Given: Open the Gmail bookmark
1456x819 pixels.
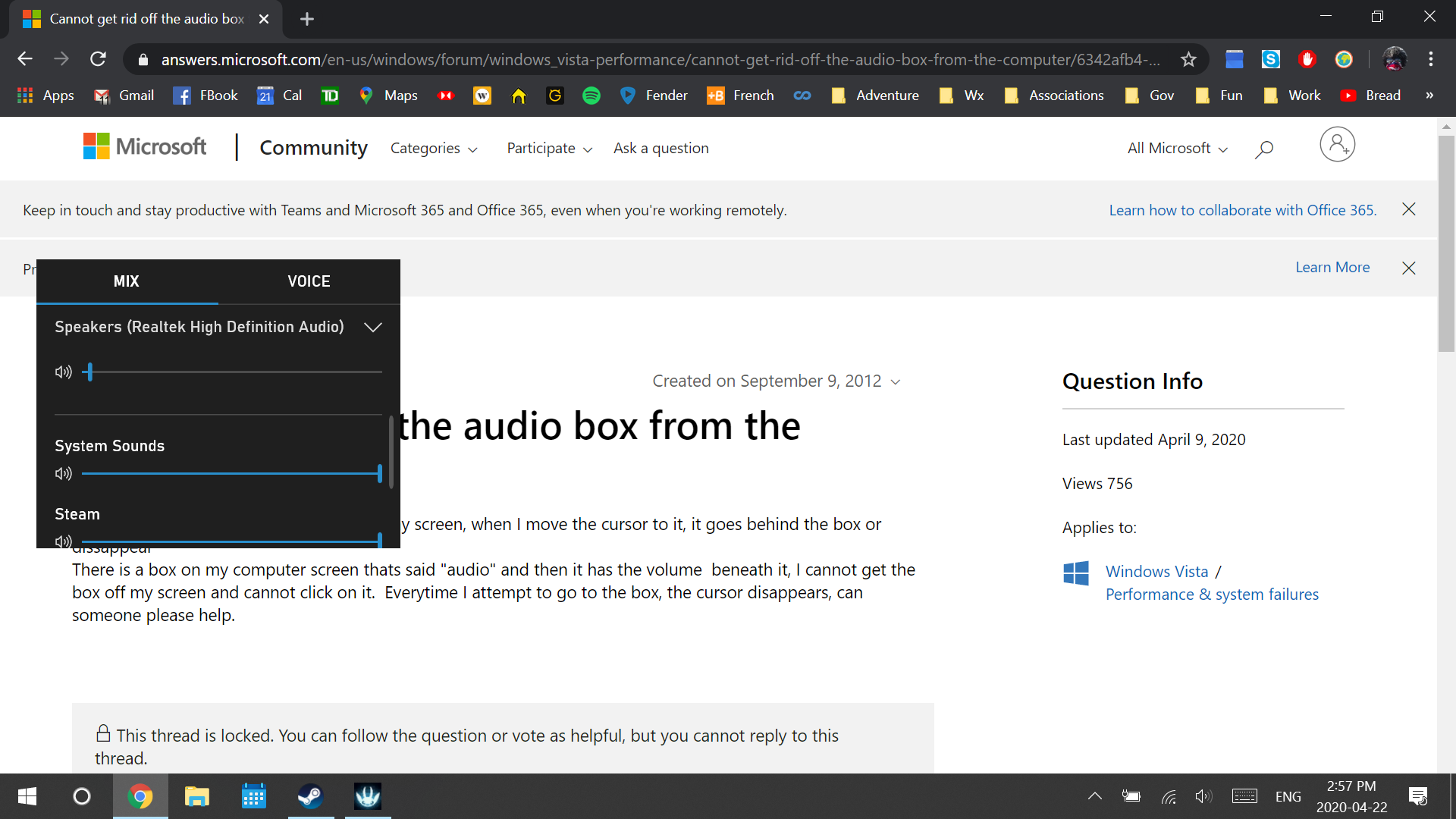Looking at the screenshot, I should pyautogui.click(x=124, y=96).
